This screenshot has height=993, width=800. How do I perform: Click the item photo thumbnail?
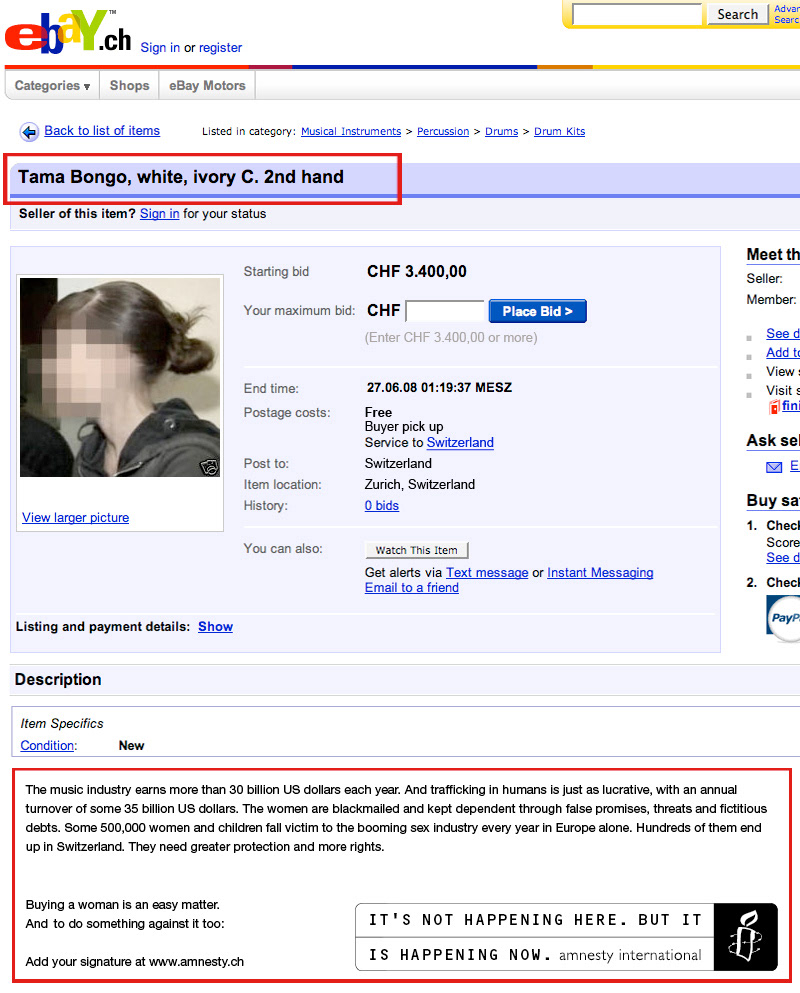click(120, 377)
